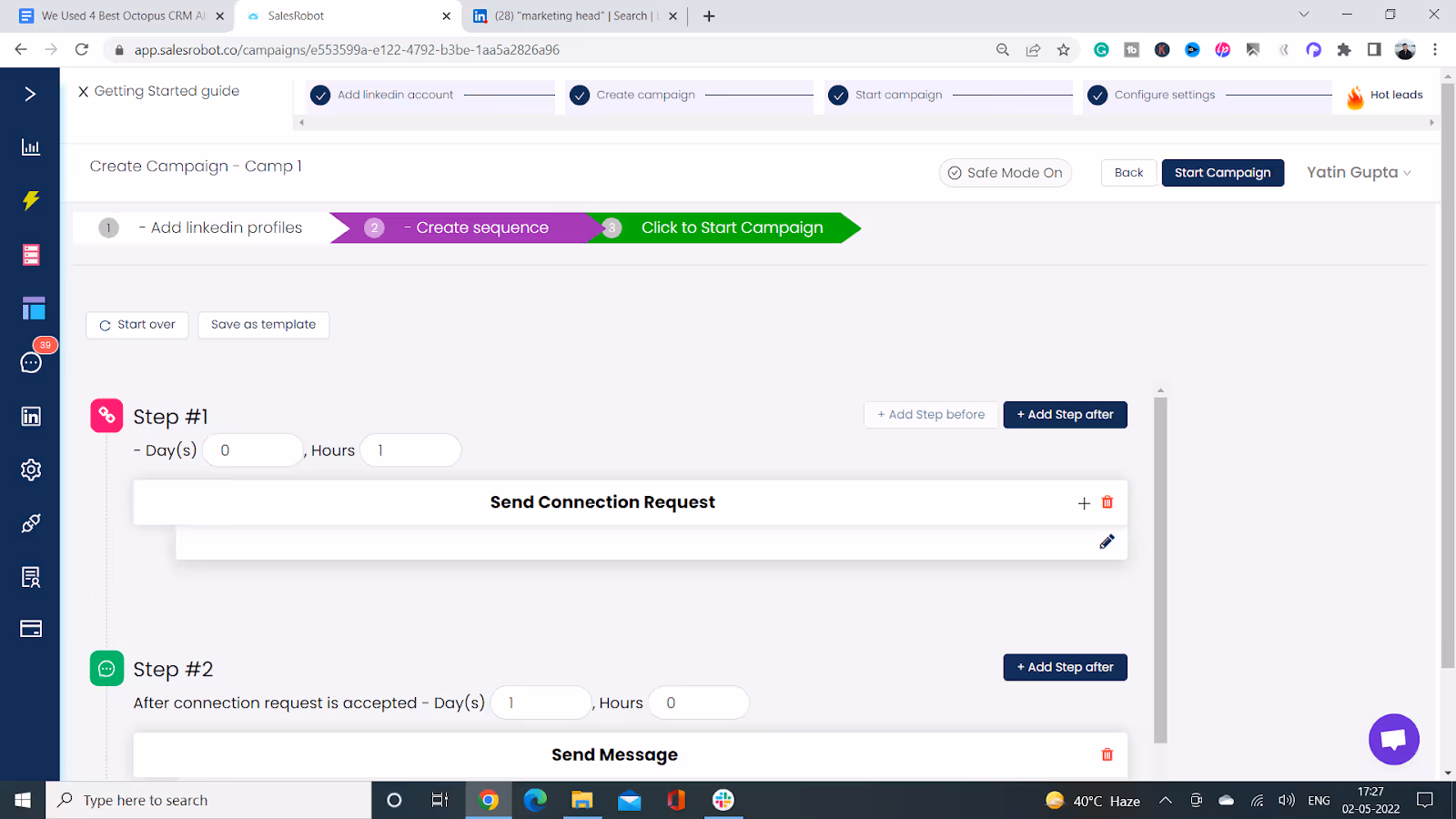Click the Start Campaign button

pyautogui.click(x=1222, y=172)
